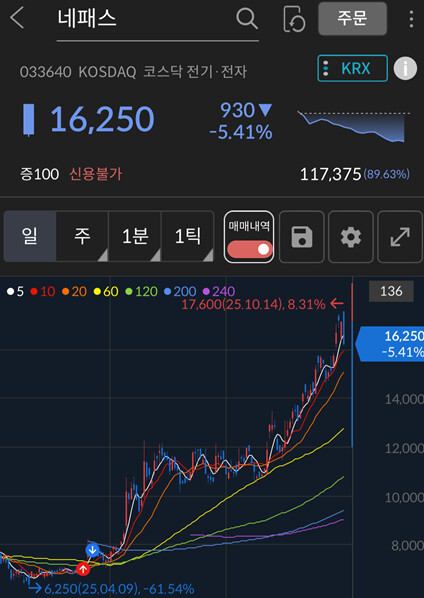Tap the 증100 margin label
This screenshot has height=598, width=424.
(x=40, y=174)
